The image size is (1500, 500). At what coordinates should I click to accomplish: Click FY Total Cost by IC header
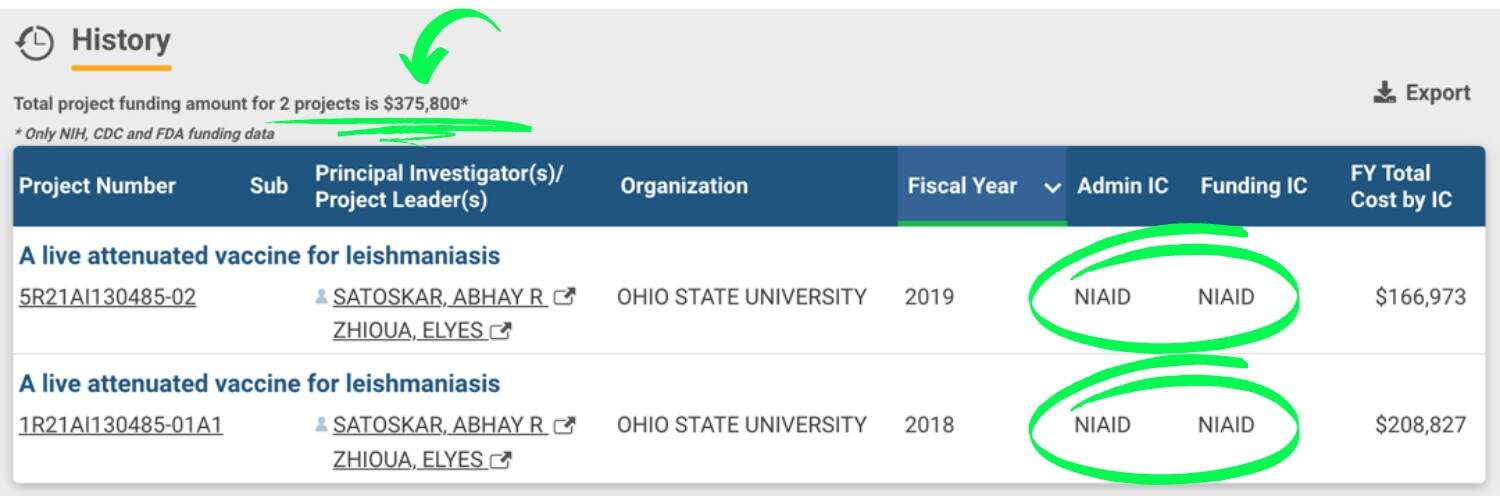(x=1401, y=186)
